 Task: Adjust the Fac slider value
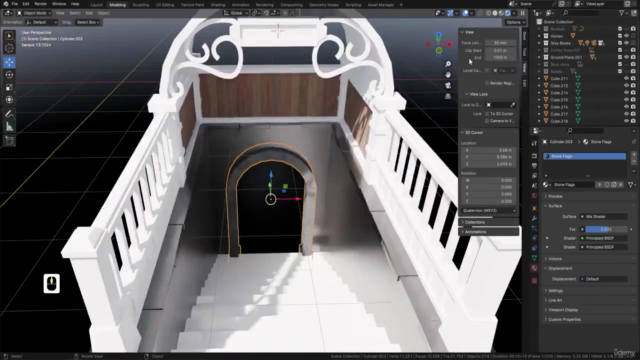pos(606,229)
